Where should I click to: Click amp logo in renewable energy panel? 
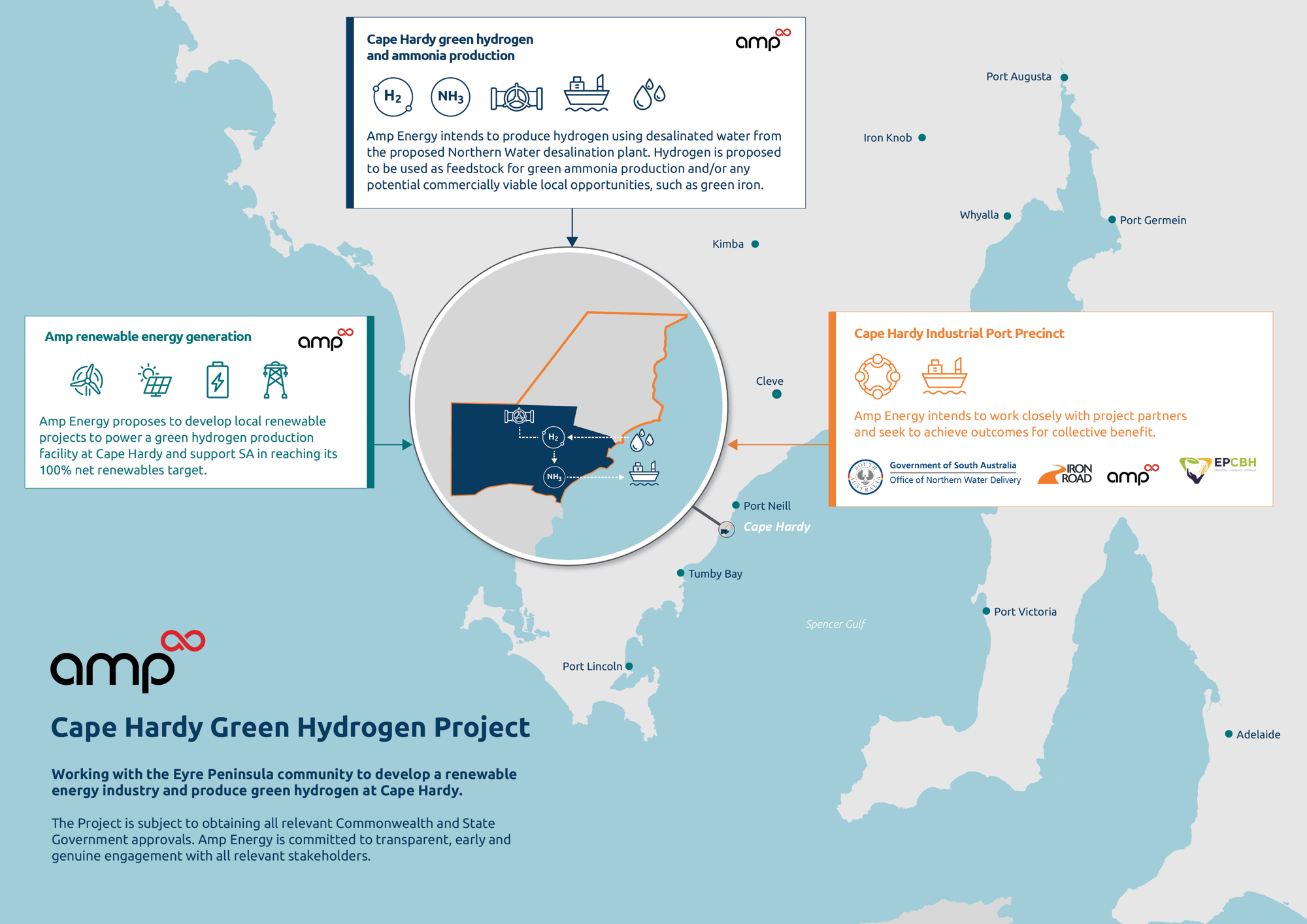(x=325, y=339)
